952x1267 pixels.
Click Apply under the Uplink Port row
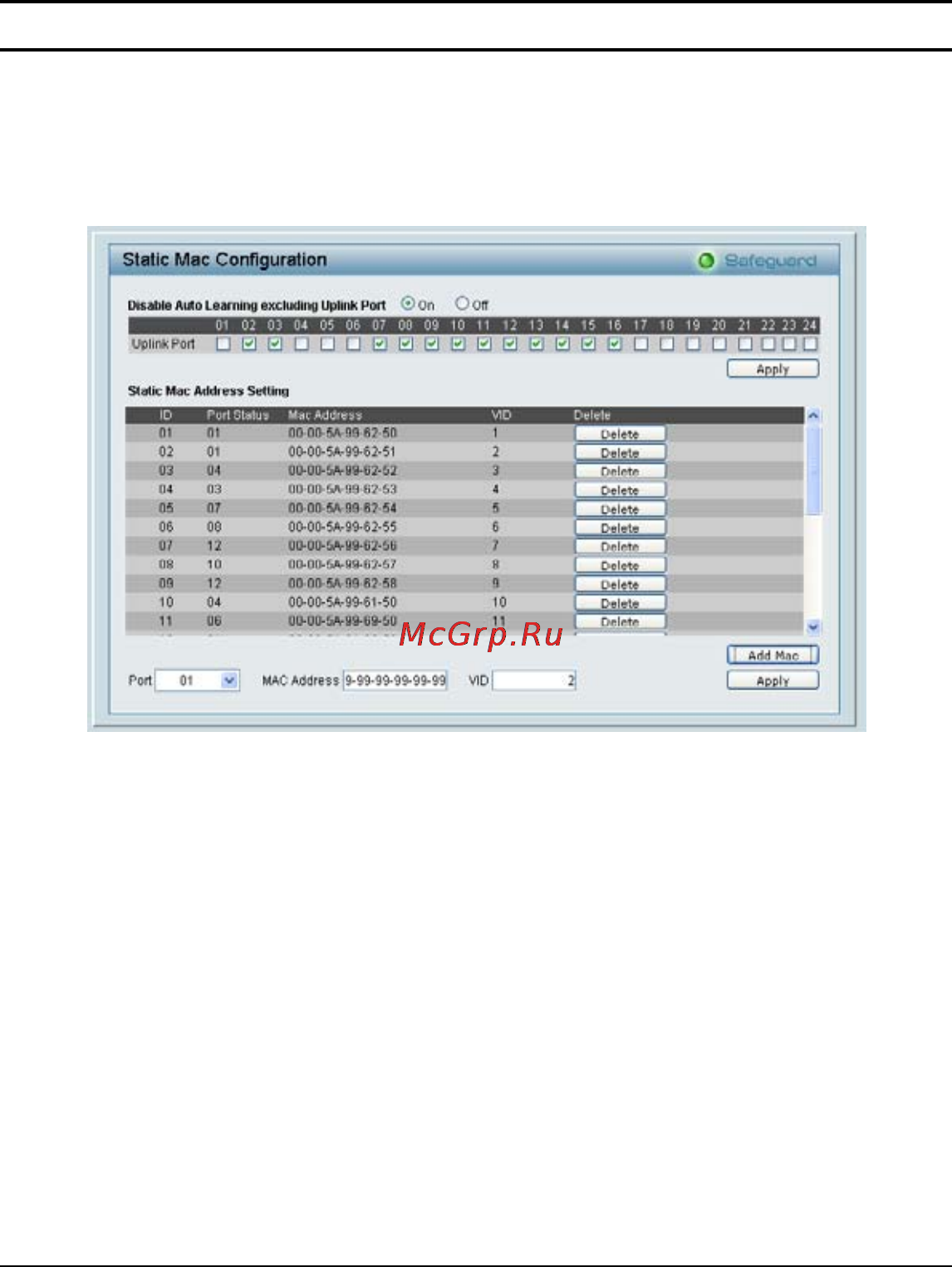tap(773, 369)
